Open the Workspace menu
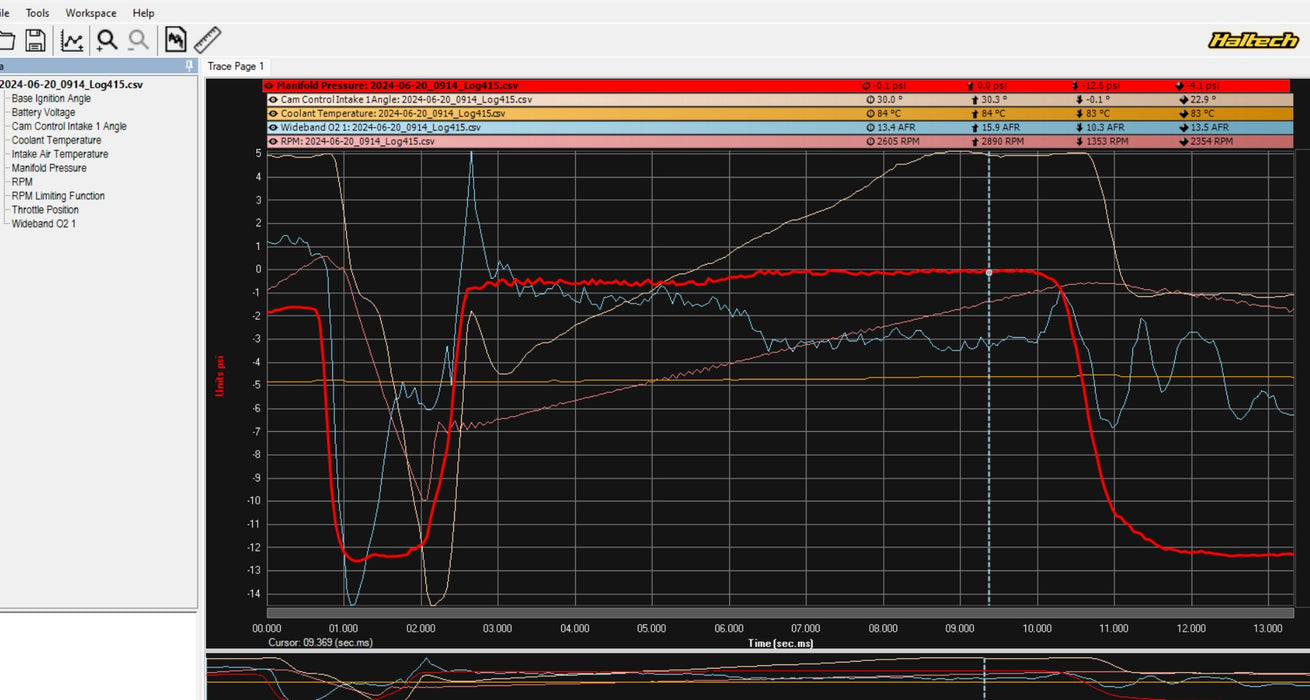 pyautogui.click(x=91, y=13)
